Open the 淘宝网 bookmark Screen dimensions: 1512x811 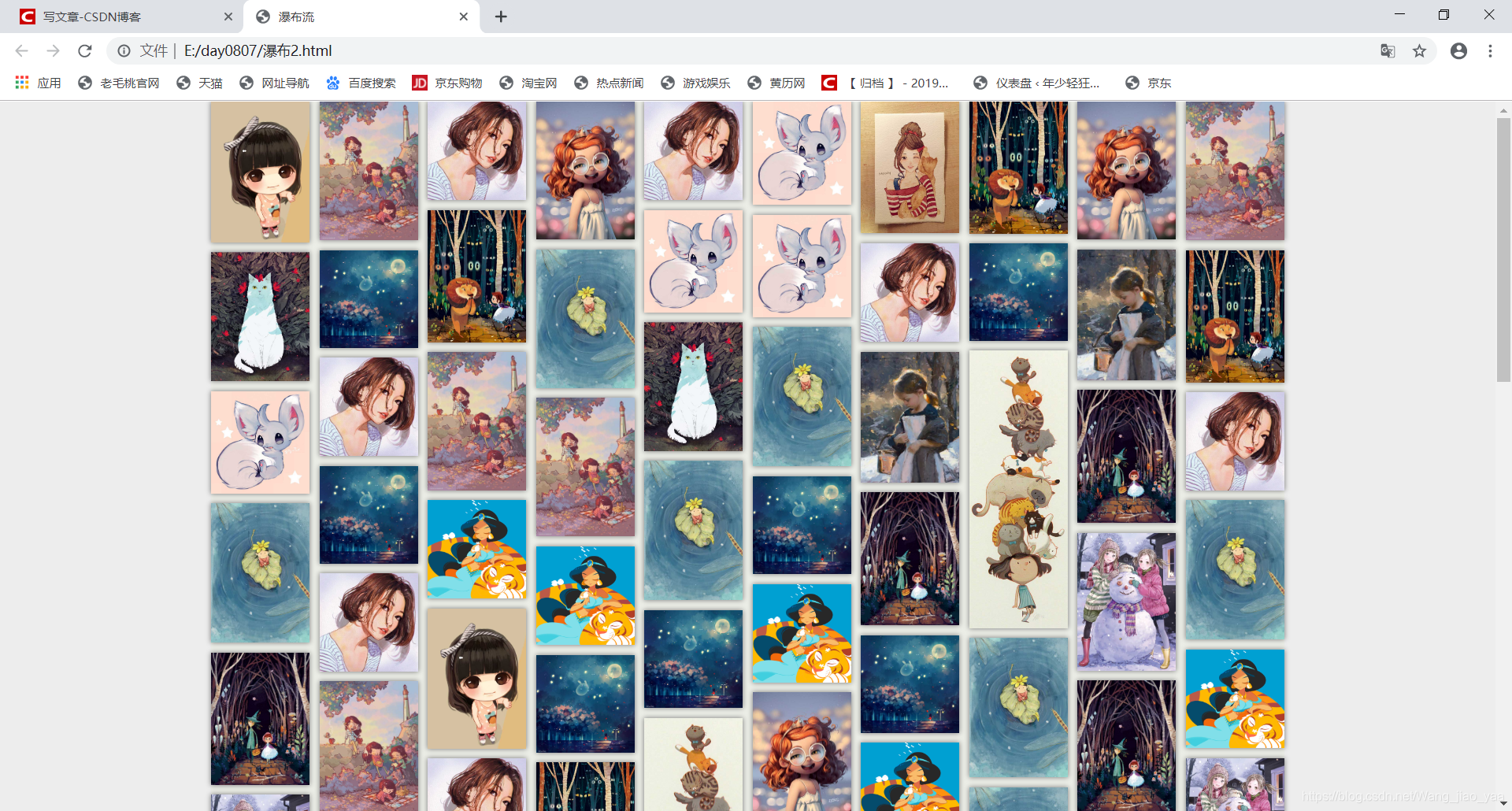pyautogui.click(x=528, y=83)
